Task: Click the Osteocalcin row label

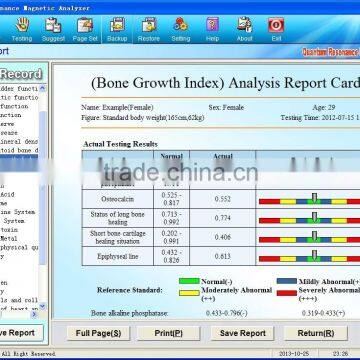Action: (117, 199)
